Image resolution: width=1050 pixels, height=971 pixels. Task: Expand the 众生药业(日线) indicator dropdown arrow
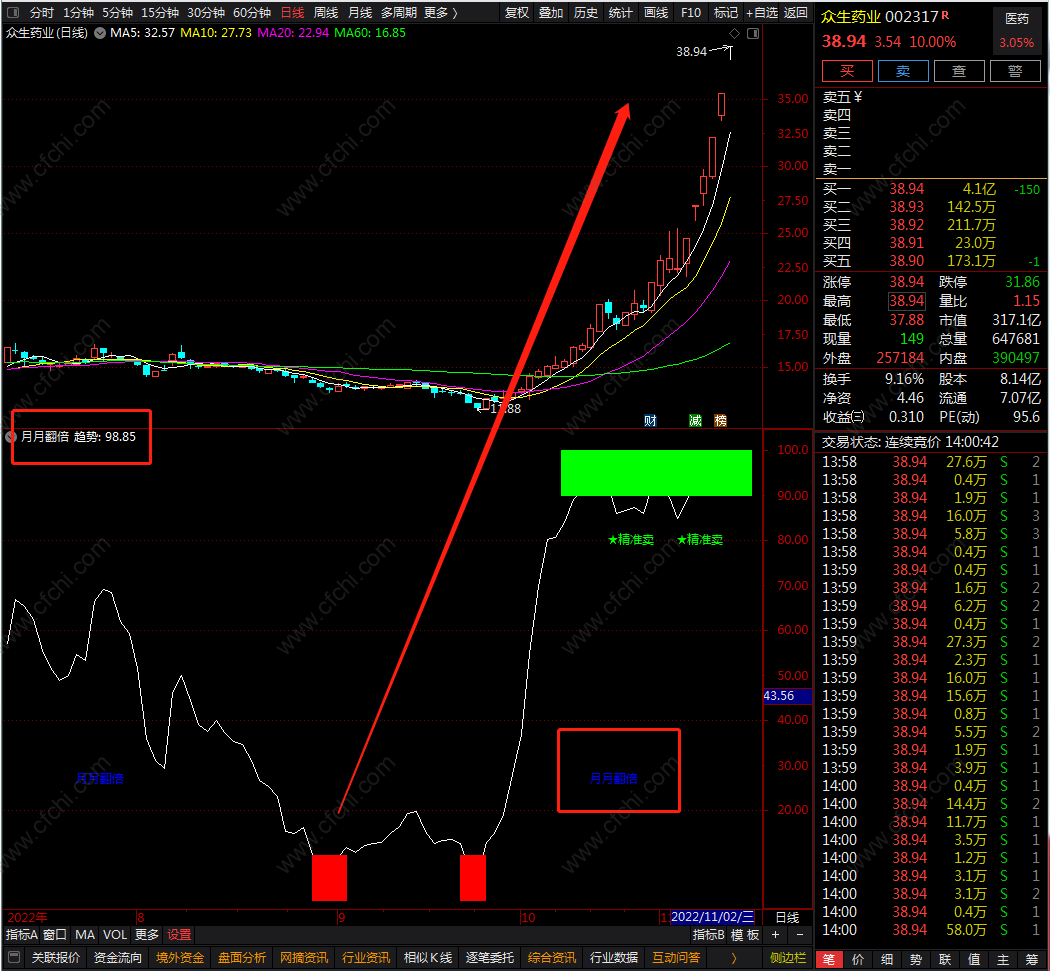pos(100,33)
